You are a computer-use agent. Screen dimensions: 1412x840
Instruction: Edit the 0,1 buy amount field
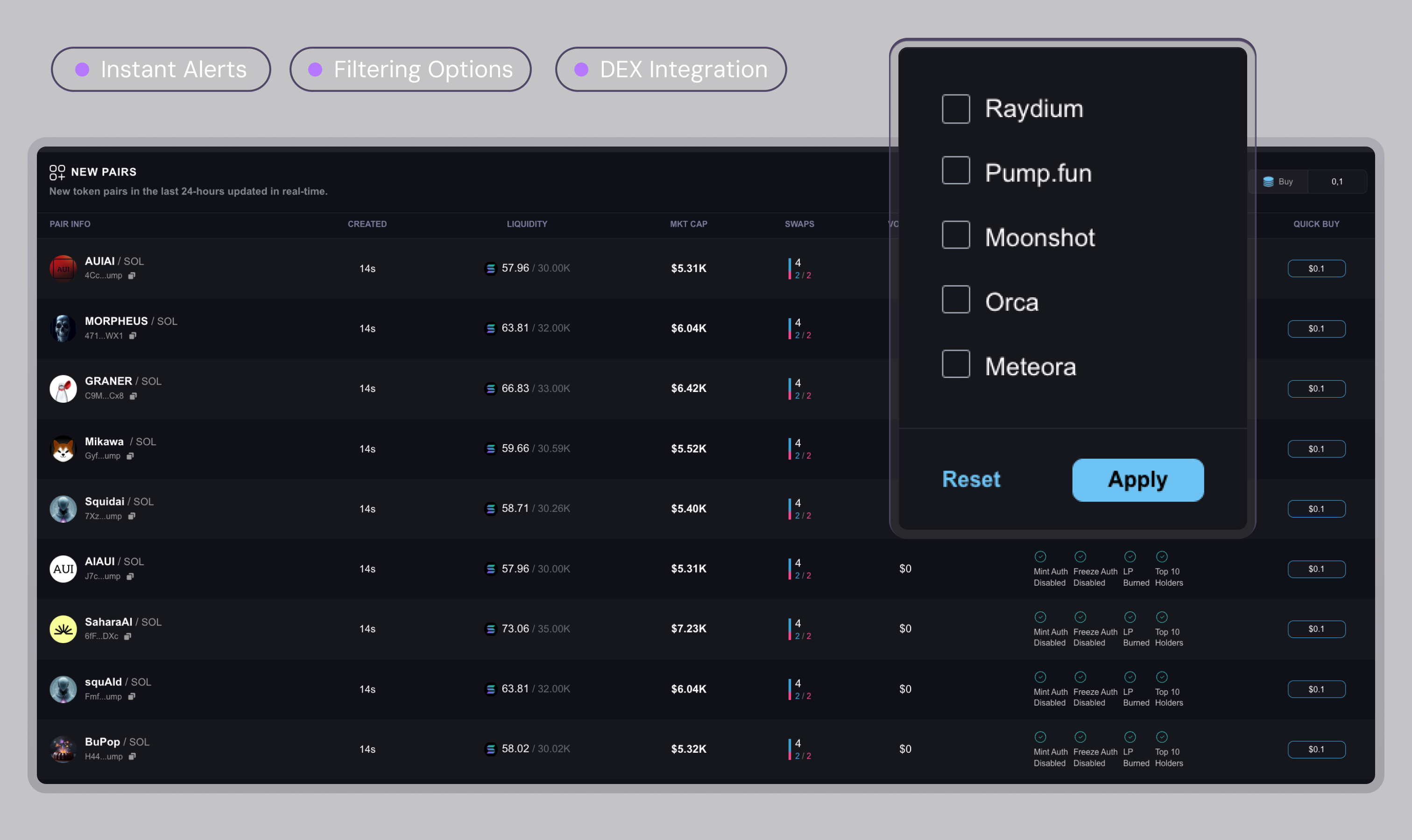pyautogui.click(x=1337, y=182)
